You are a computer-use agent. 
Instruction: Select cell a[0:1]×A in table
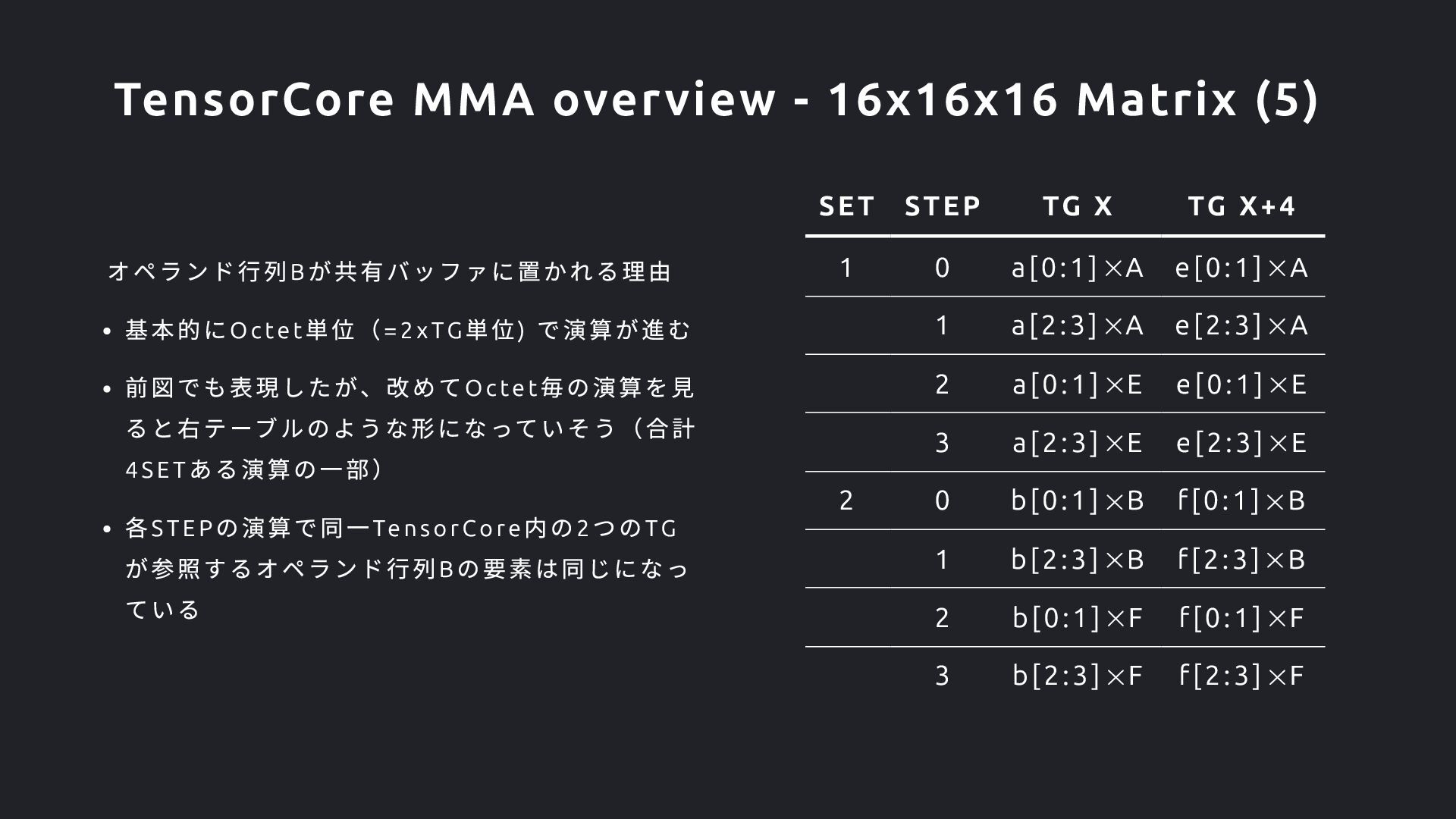1078,268
